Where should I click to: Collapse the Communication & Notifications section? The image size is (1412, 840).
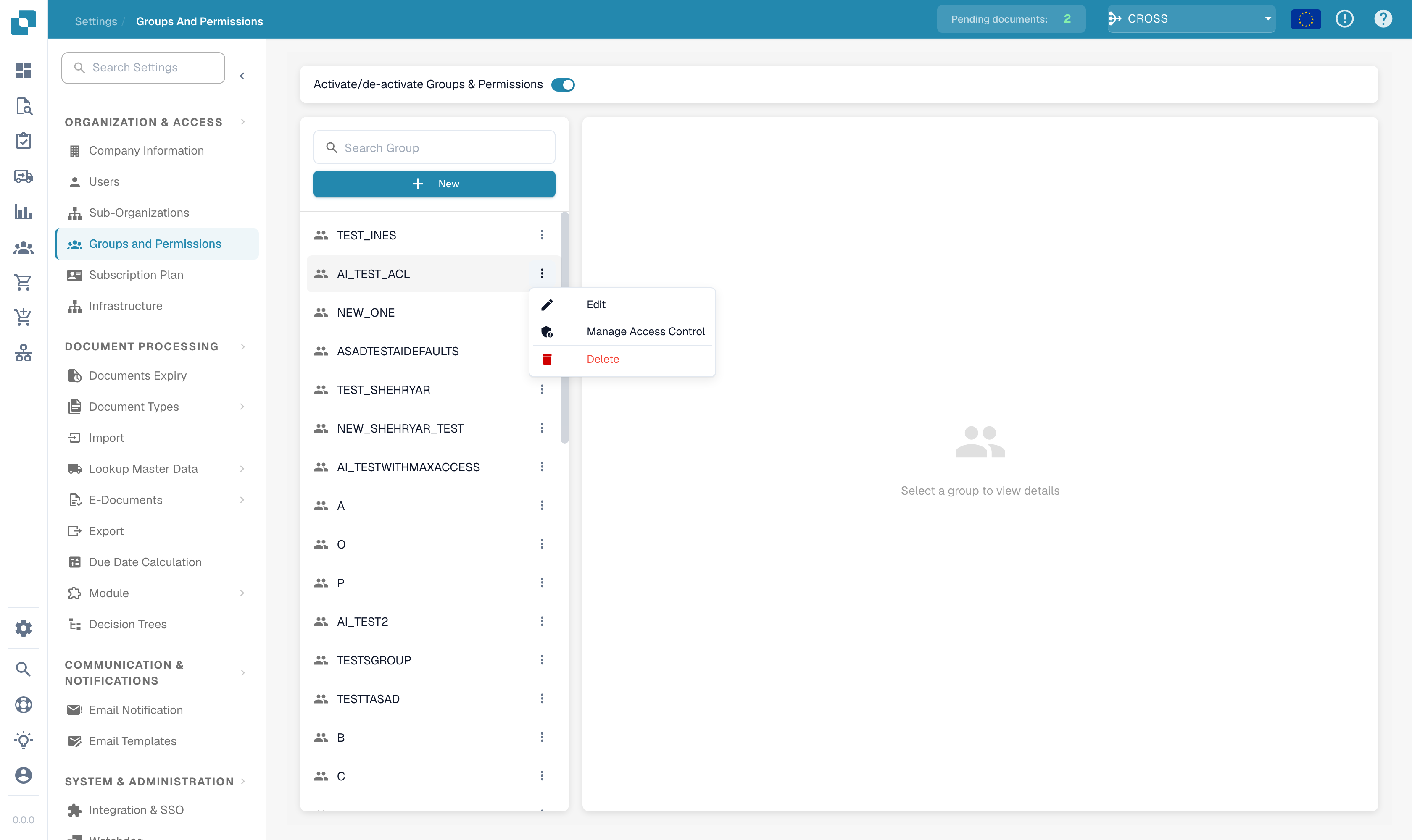click(243, 673)
